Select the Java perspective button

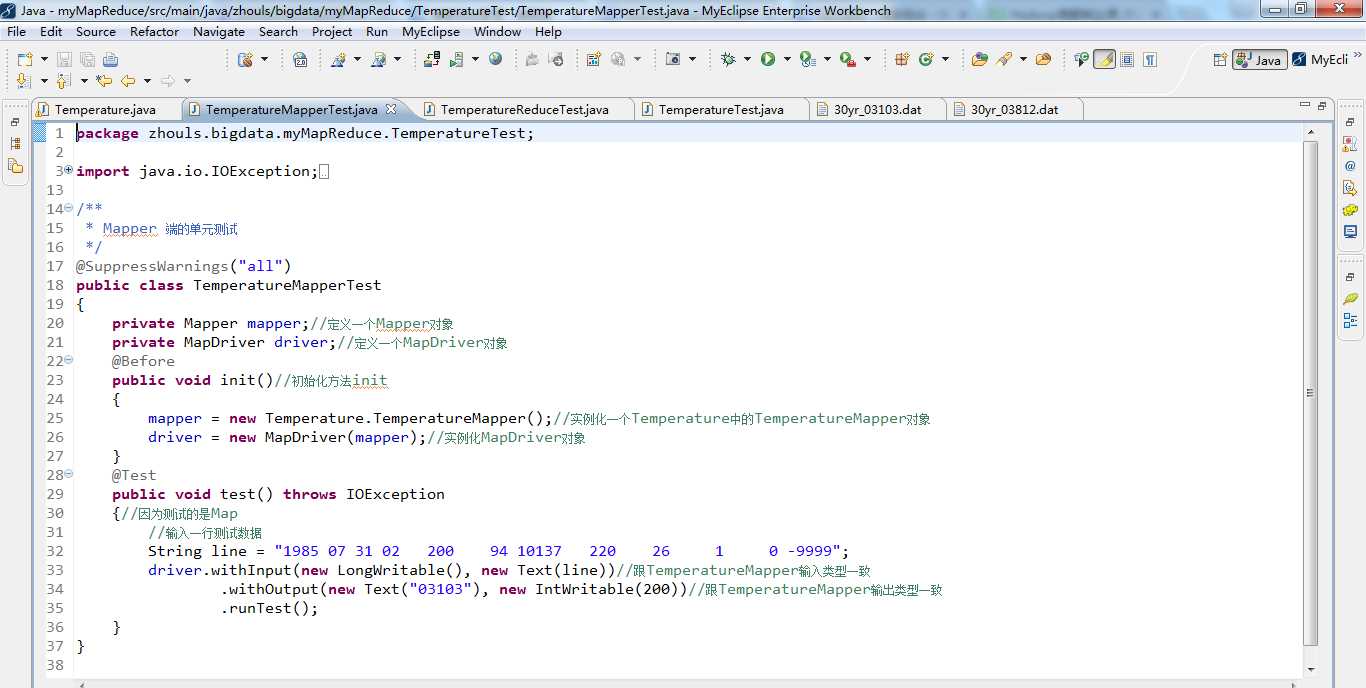1259,60
